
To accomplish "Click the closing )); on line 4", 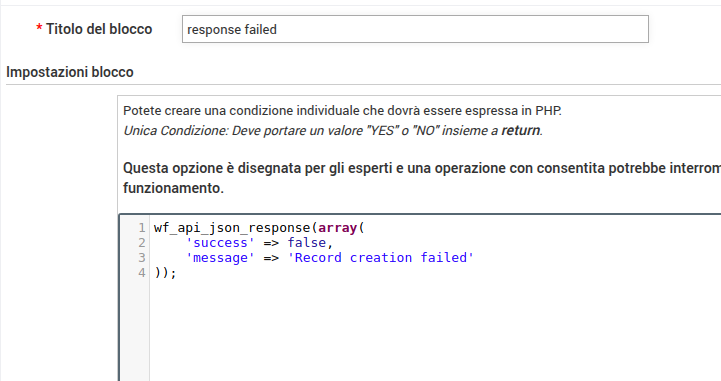I will pos(165,273).
